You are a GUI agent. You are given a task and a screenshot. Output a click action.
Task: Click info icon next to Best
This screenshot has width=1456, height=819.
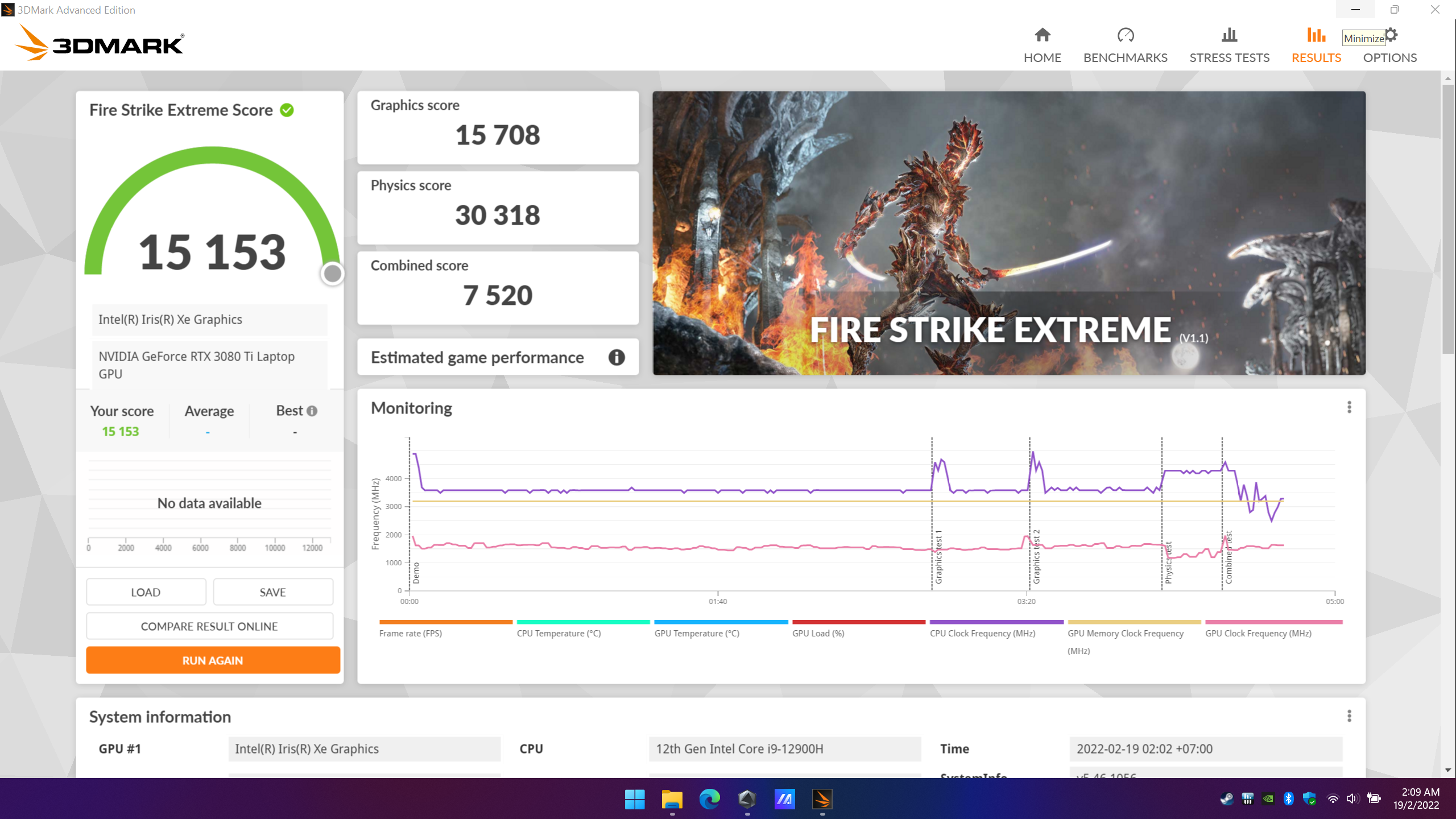tap(312, 411)
